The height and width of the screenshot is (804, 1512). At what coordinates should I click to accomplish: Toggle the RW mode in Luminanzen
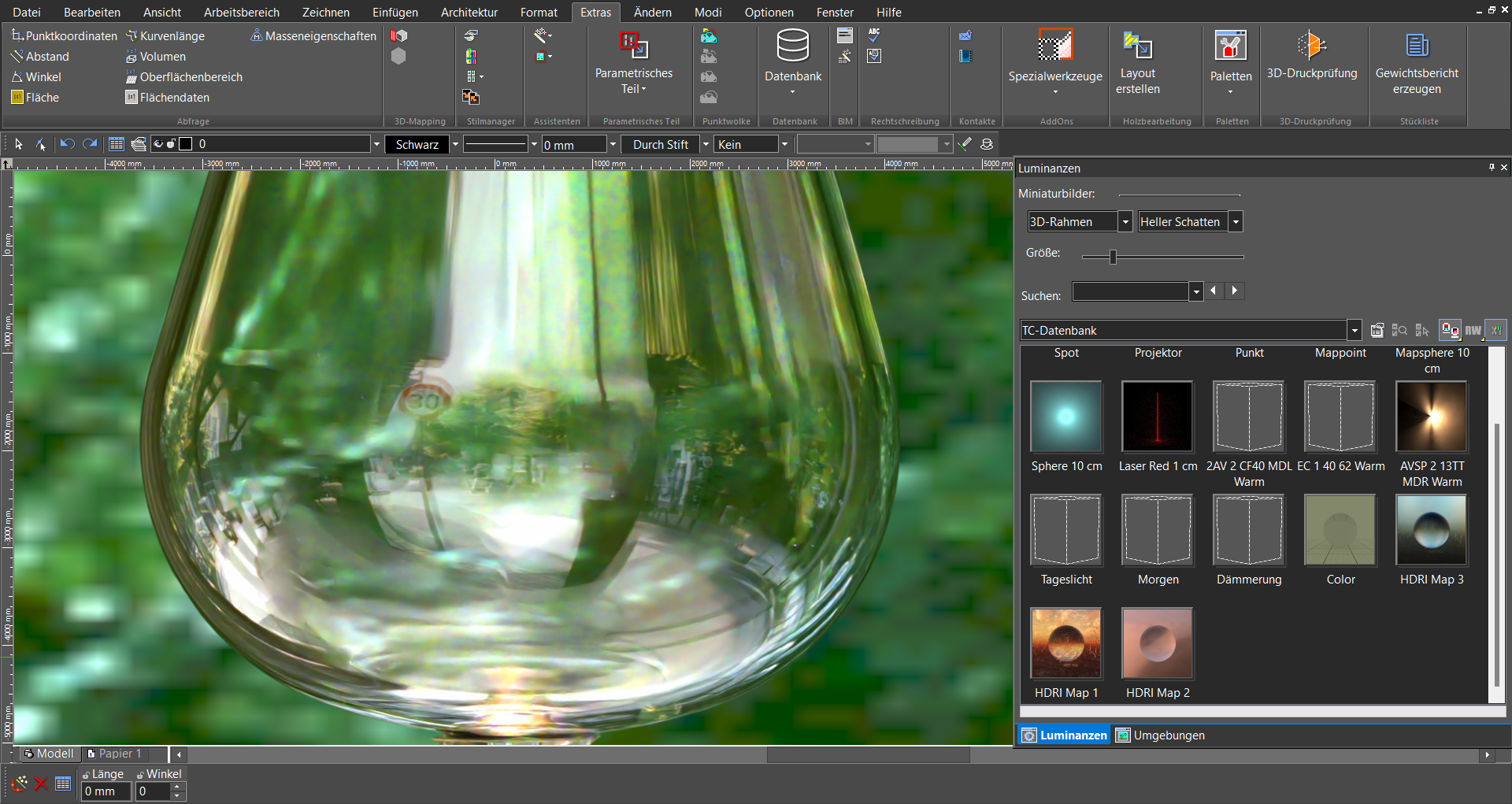[1473, 330]
